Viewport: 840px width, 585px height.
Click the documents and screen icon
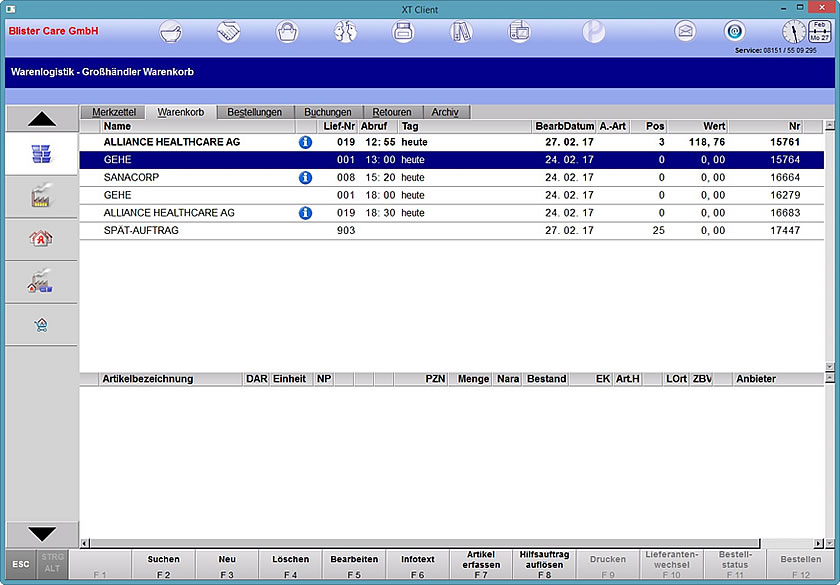[519, 32]
